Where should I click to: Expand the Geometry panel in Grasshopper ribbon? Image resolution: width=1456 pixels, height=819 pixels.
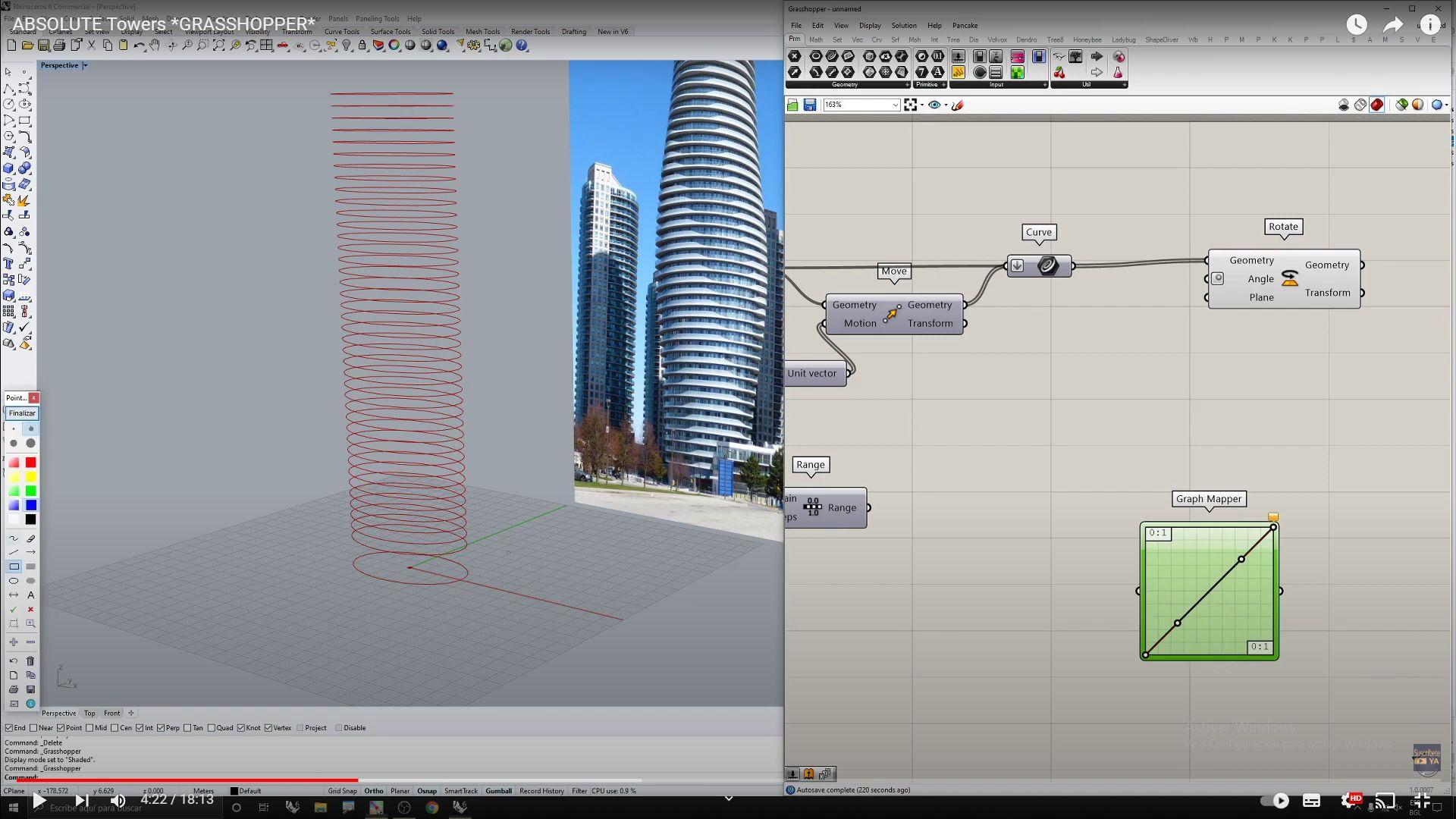(908, 85)
